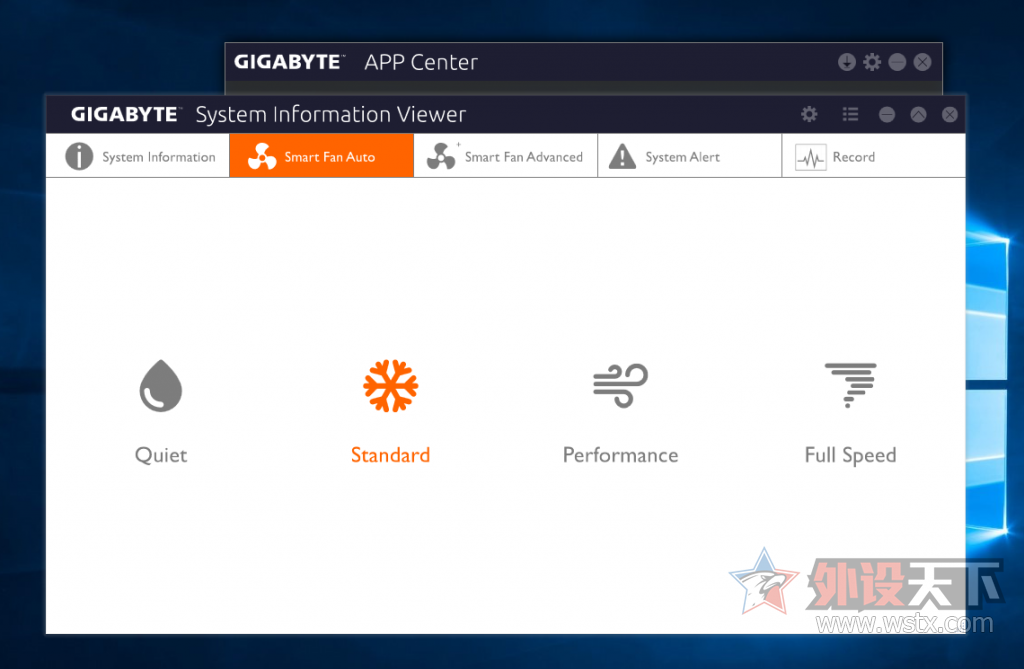
Task: Open the System Alert tab
Action: [x=690, y=156]
